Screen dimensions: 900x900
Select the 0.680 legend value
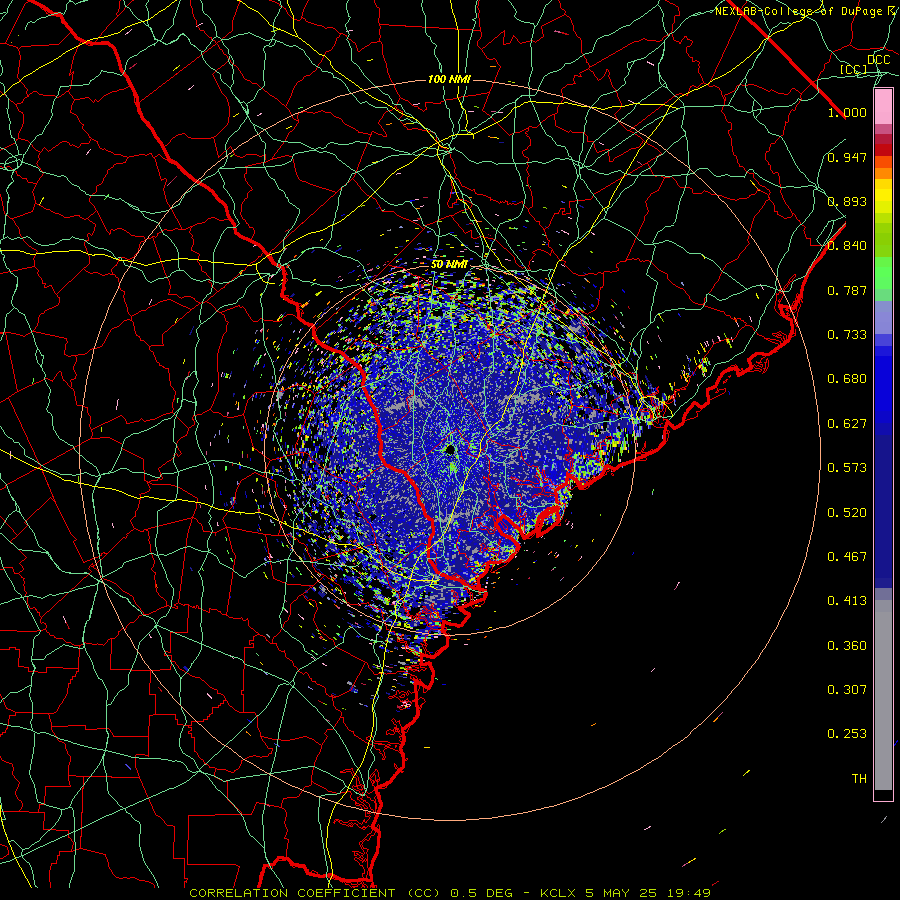(x=847, y=379)
